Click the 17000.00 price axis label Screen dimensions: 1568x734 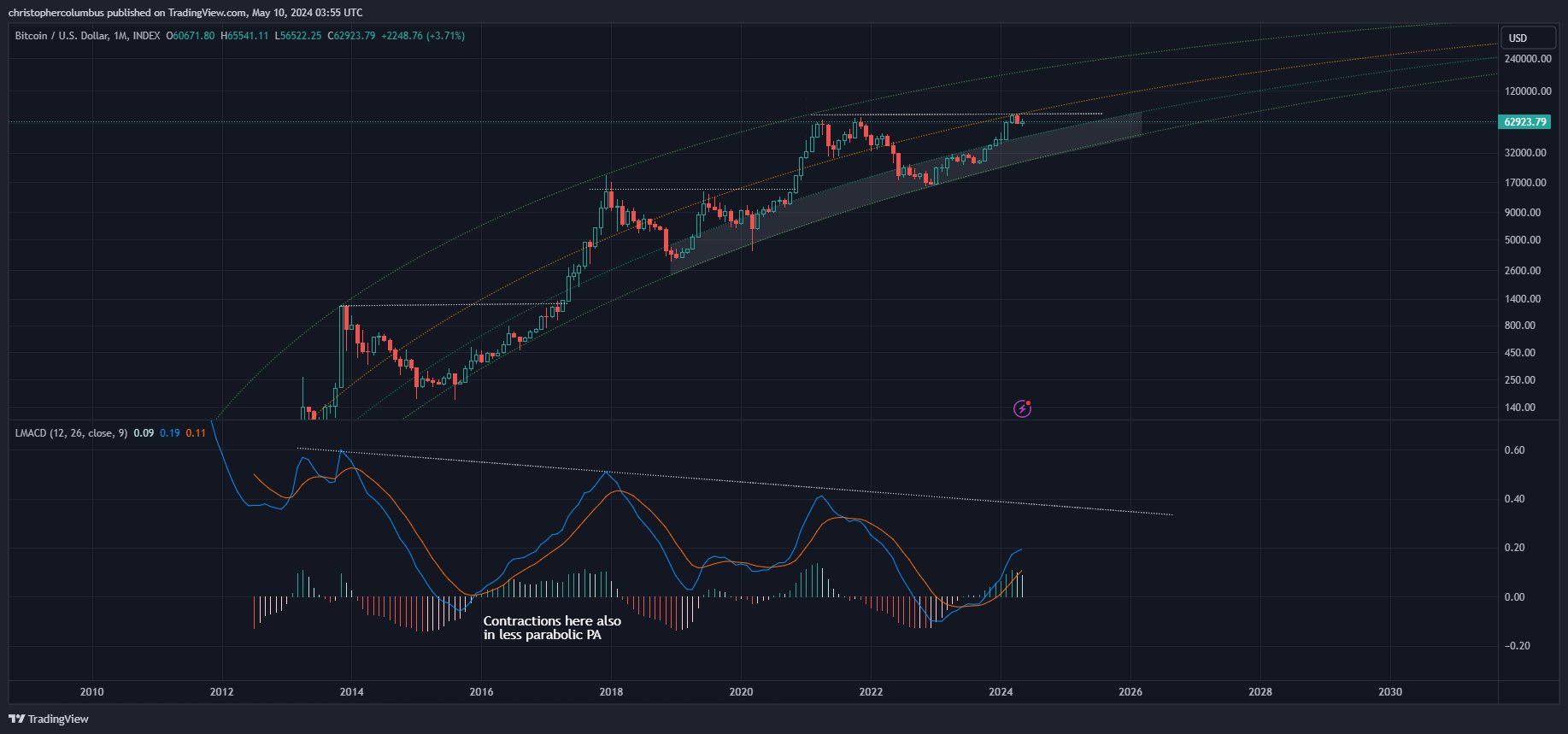click(1525, 183)
